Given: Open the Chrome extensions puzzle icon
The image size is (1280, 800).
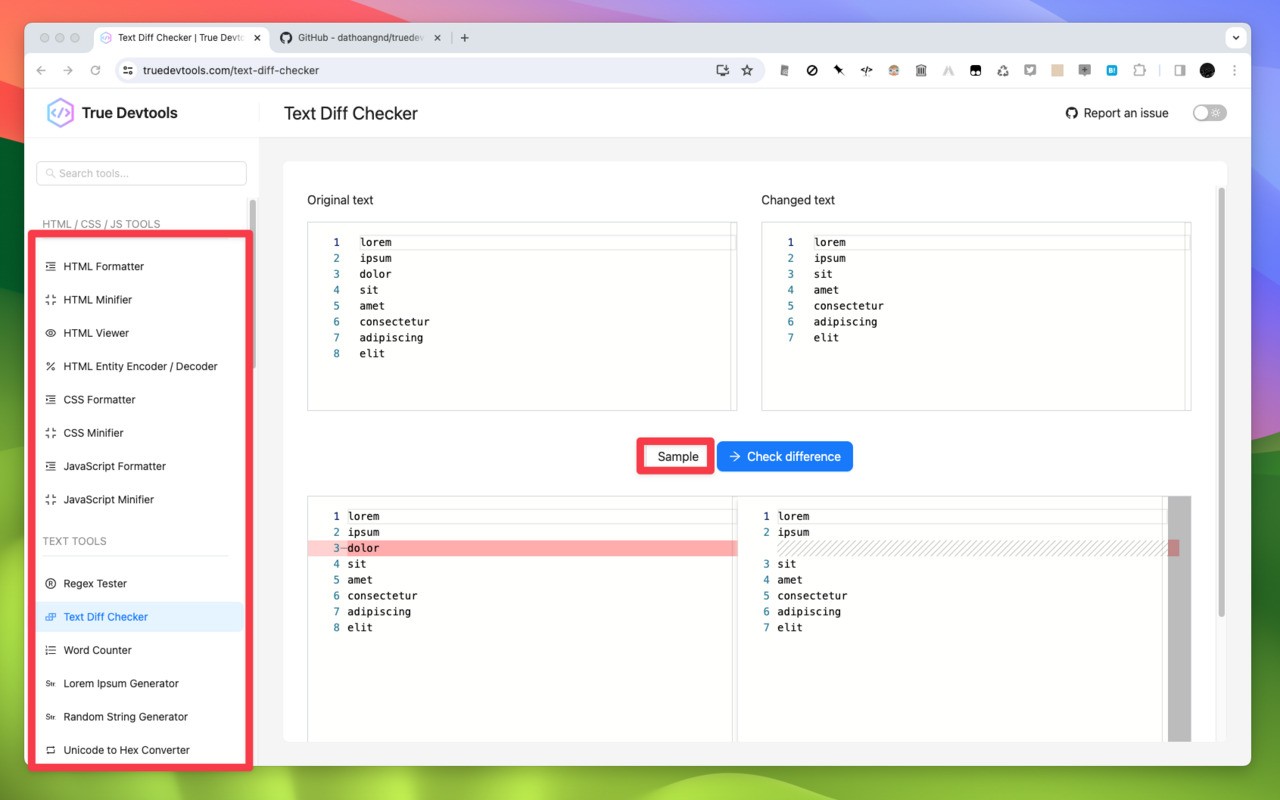Looking at the screenshot, I should [x=1139, y=70].
